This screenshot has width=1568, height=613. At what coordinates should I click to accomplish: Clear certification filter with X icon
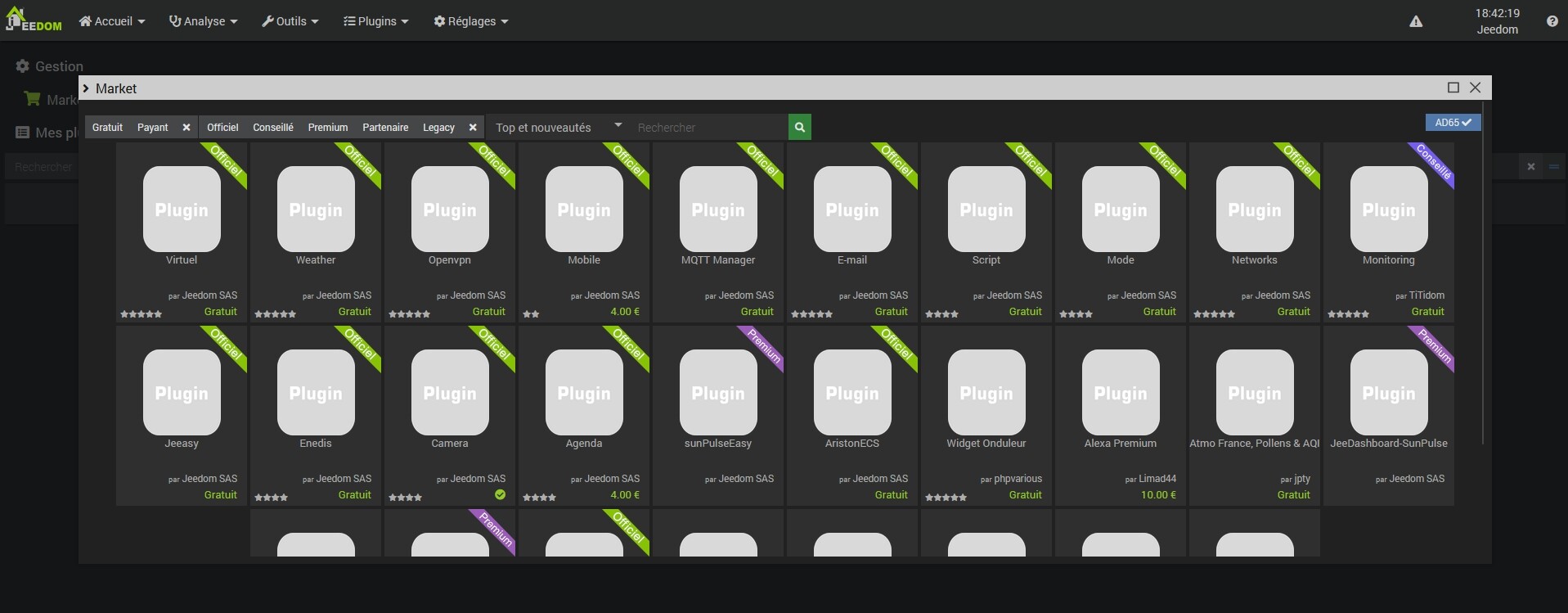[x=473, y=128]
